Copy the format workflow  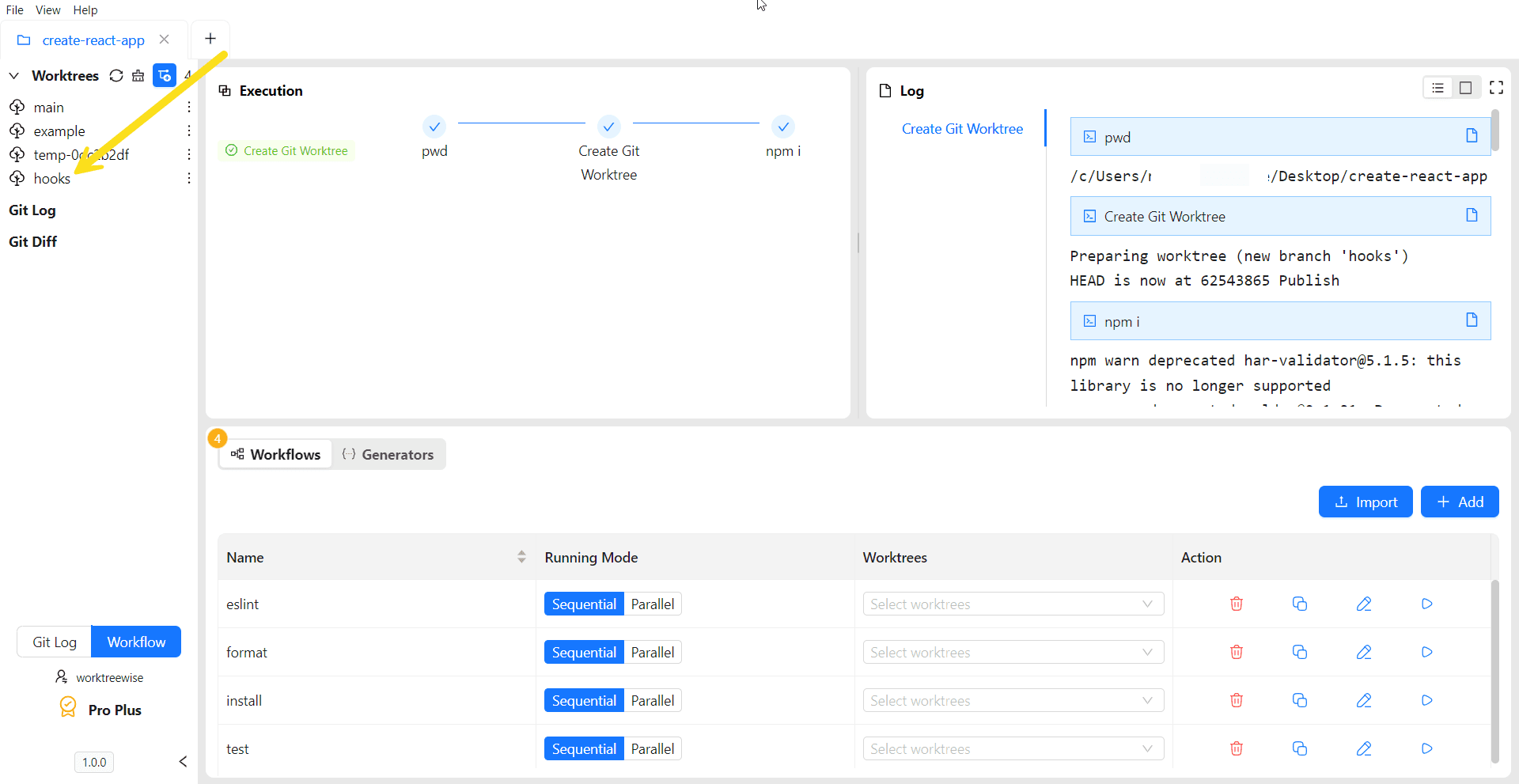pyautogui.click(x=1299, y=652)
